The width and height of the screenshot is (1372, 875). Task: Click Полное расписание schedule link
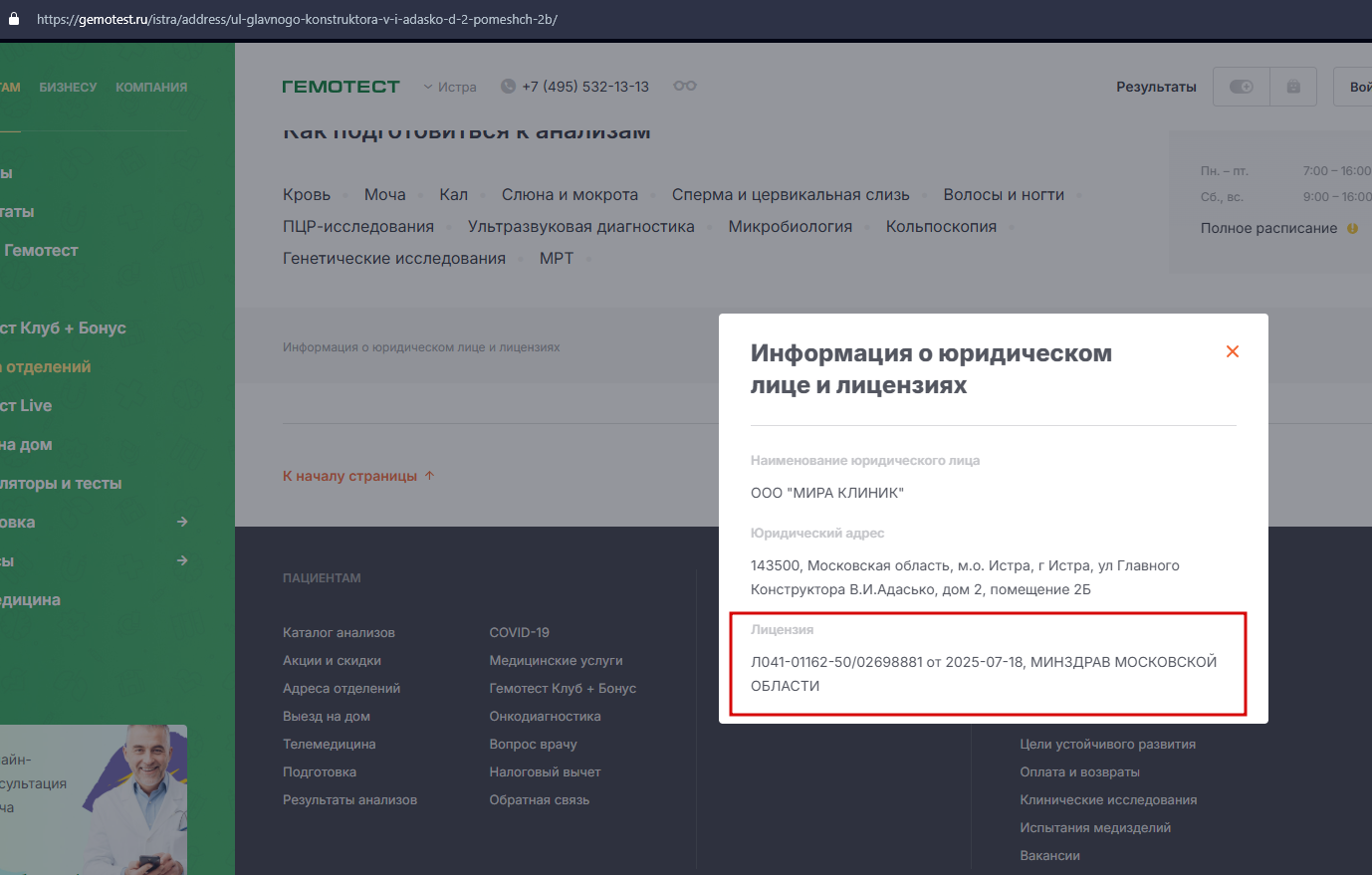click(x=1268, y=228)
